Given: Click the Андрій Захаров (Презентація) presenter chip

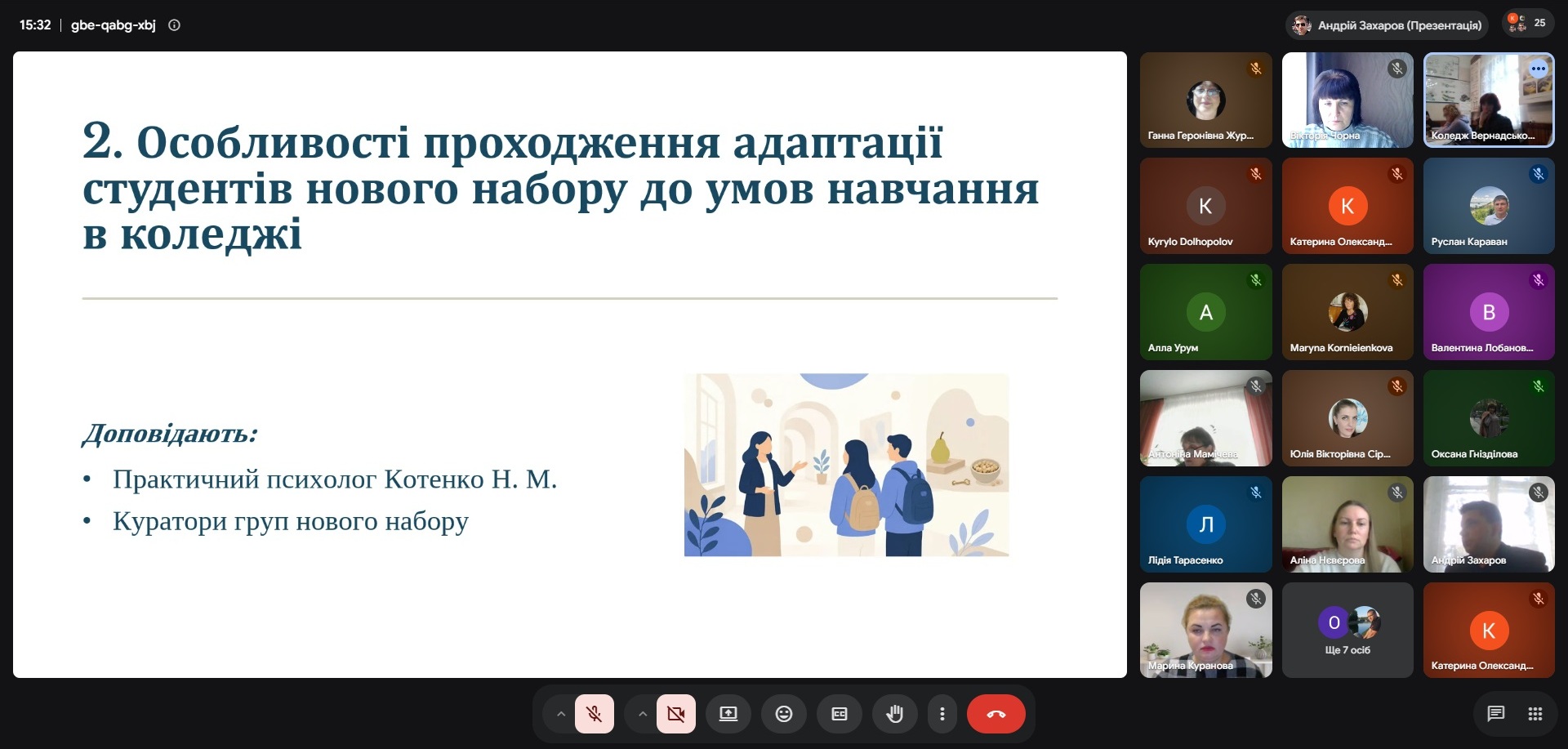Looking at the screenshot, I should pos(1388,25).
